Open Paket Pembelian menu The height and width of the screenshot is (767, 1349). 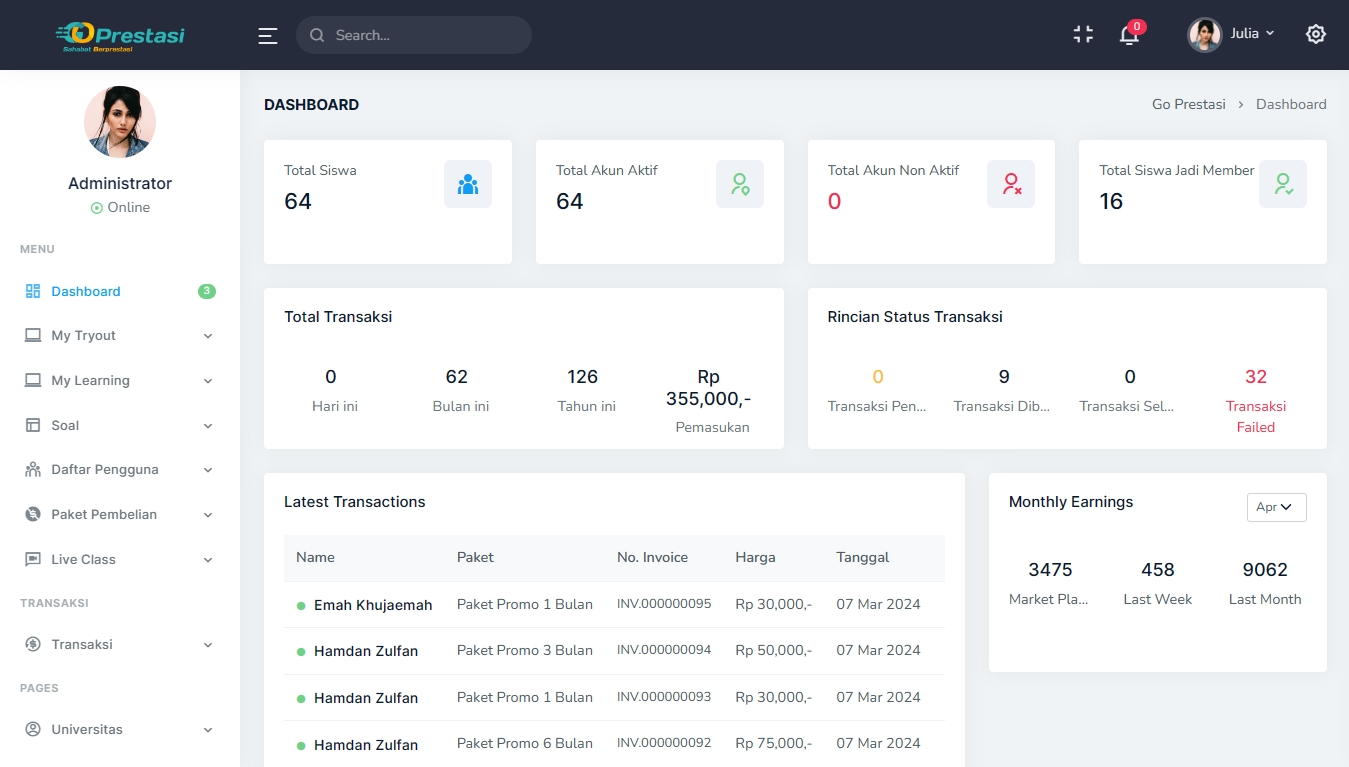click(120, 514)
